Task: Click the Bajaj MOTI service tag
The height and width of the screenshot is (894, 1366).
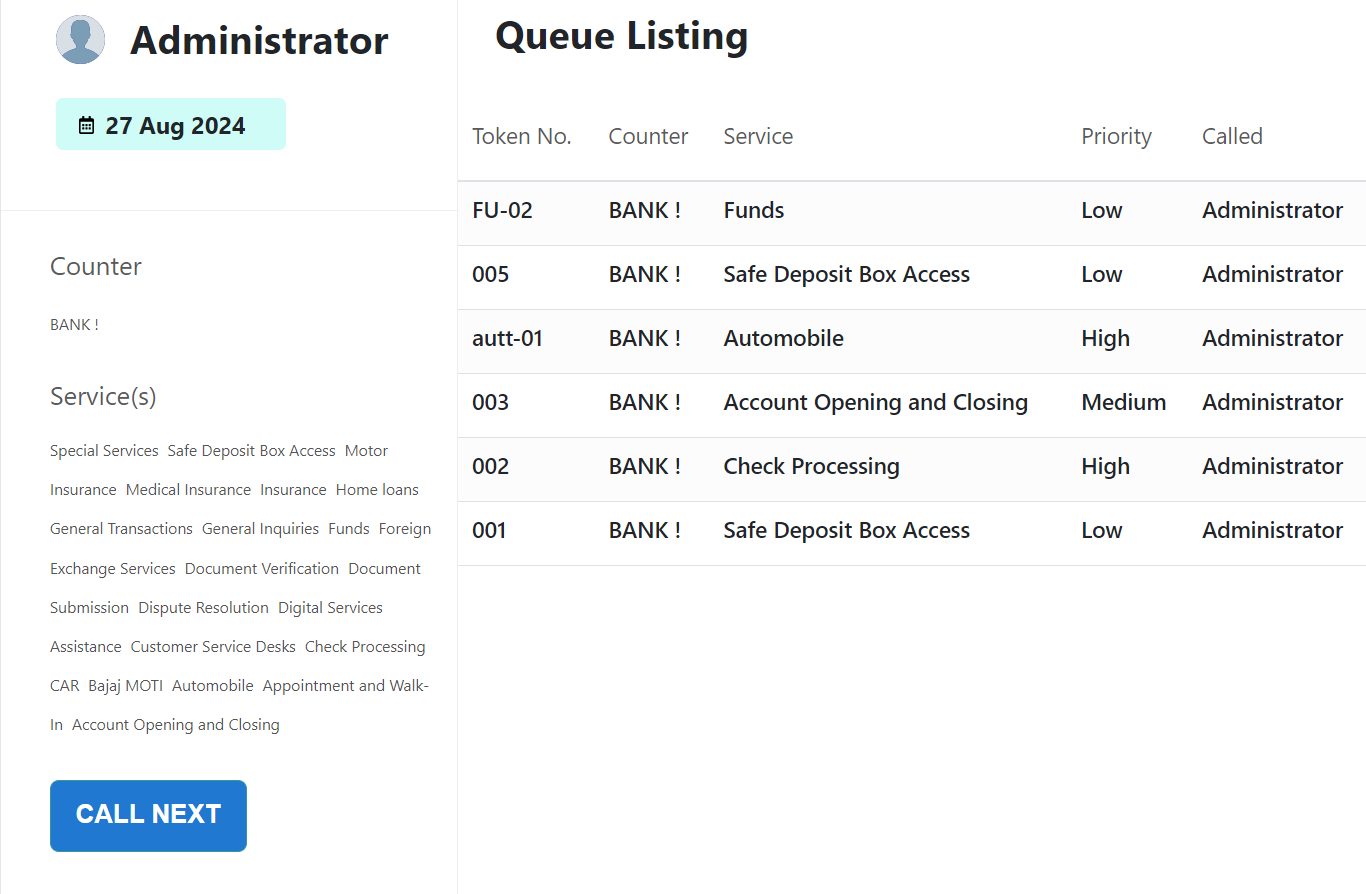Action: [x=125, y=686]
